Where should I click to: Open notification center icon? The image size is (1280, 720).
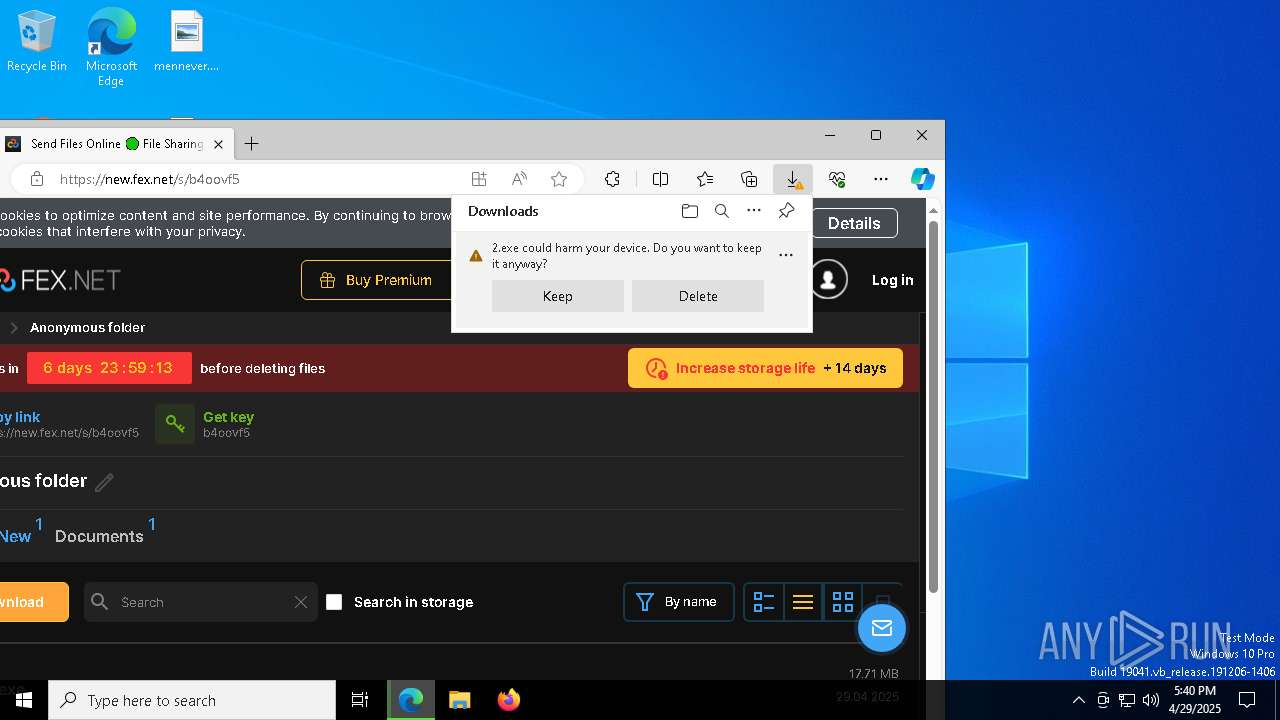(x=1247, y=700)
